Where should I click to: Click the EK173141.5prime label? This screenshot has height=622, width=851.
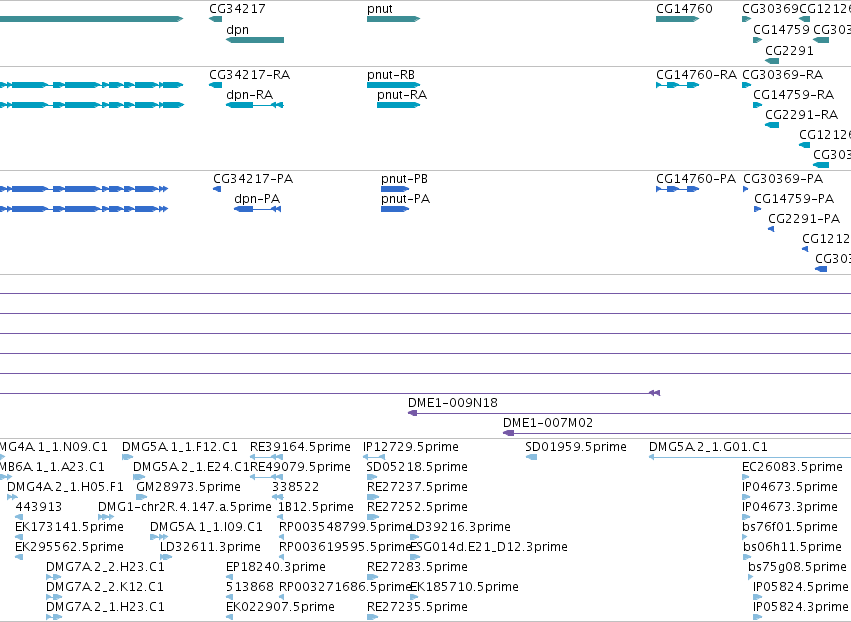tap(69, 528)
